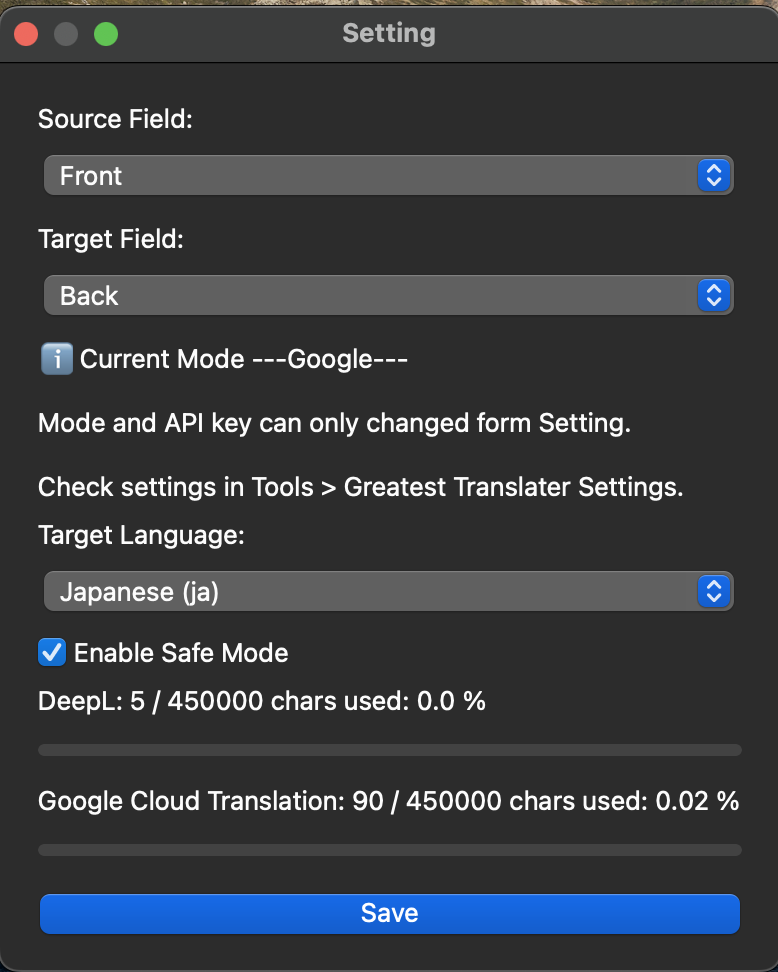
Task: Click the blue info icon beside Current Mode
Action: (56, 359)
